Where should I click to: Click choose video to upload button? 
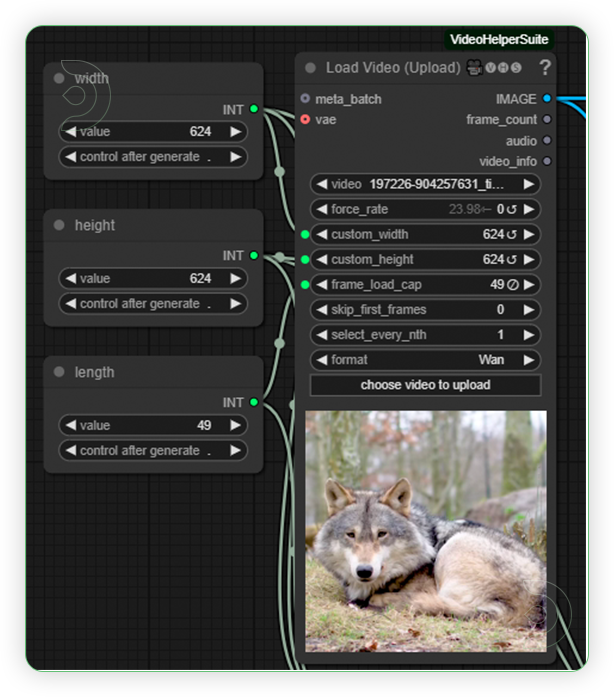pyautogui.click(x=425, y=385)
